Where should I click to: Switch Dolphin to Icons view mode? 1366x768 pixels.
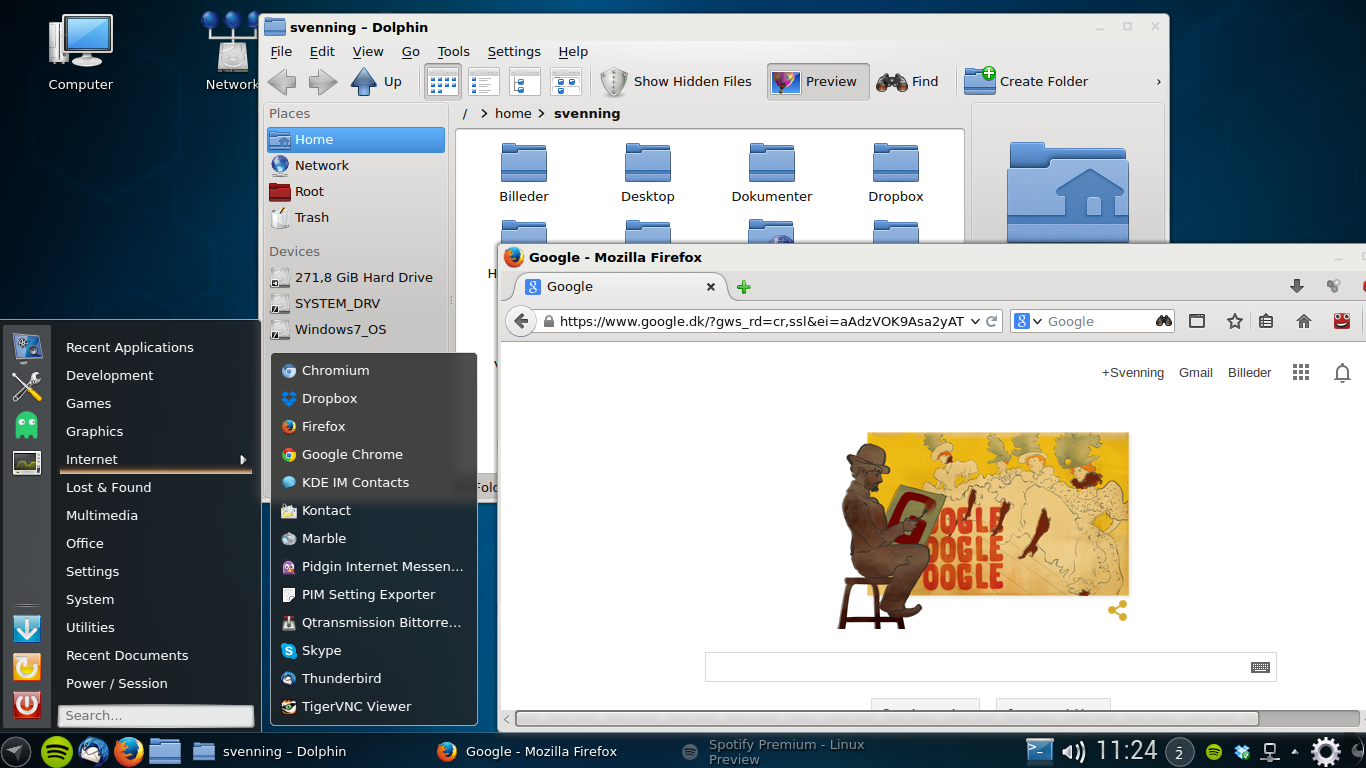pos(443,82)
